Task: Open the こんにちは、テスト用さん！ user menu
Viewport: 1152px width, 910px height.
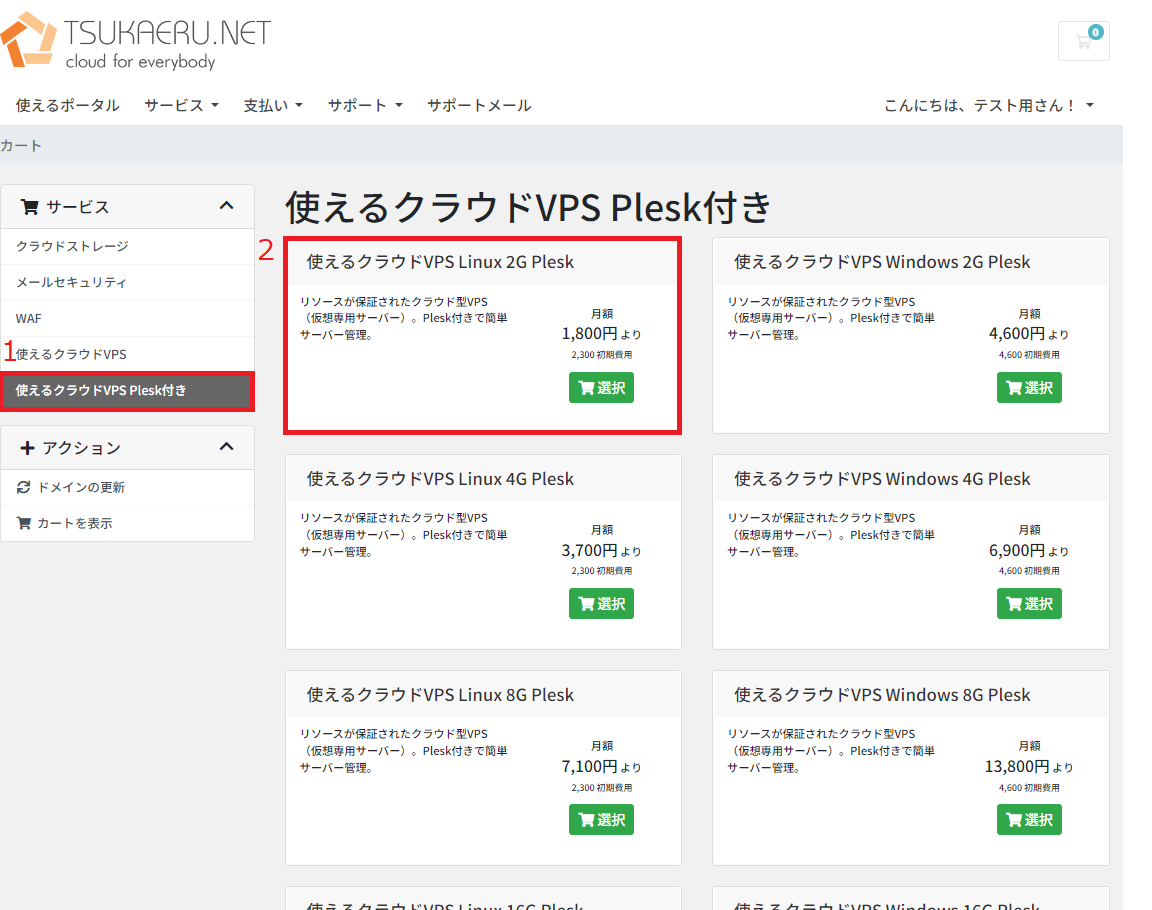Action: 989,106
